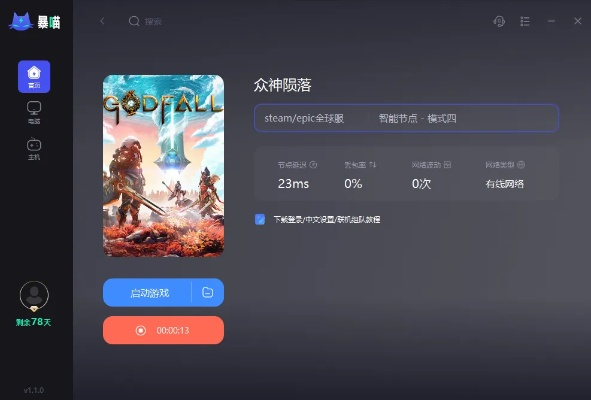Switch to the PC games sidebar tab
Viewport: 591px width, 400px height.
pos(34,113)
